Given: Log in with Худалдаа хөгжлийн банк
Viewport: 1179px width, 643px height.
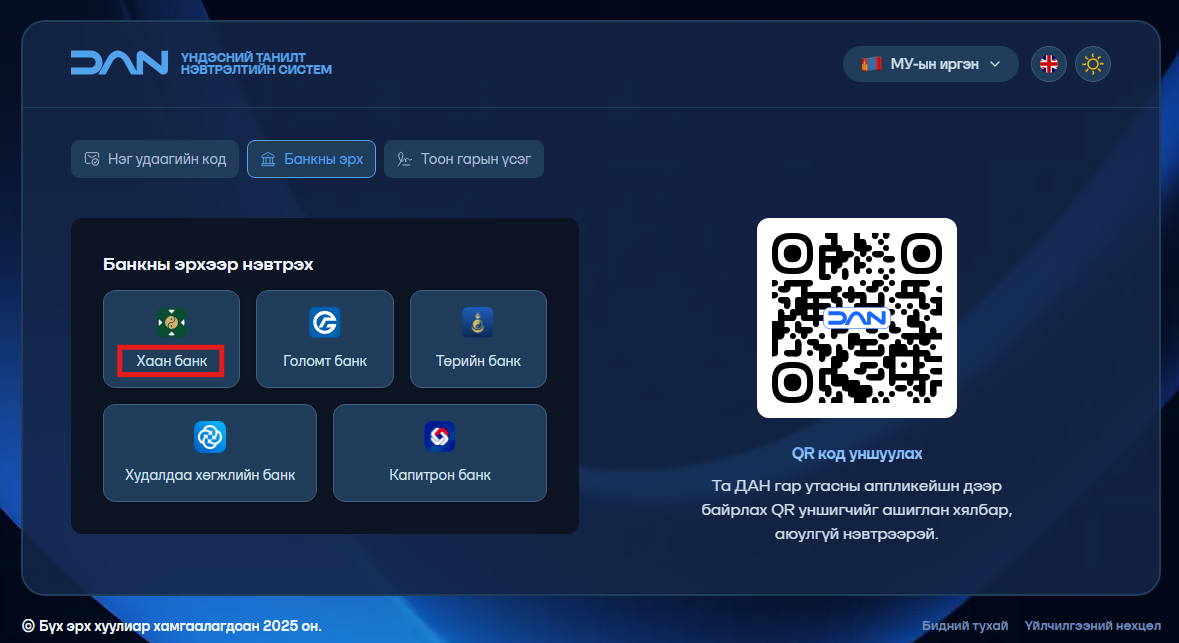Looking at the screenshot, I should [210, 453].
